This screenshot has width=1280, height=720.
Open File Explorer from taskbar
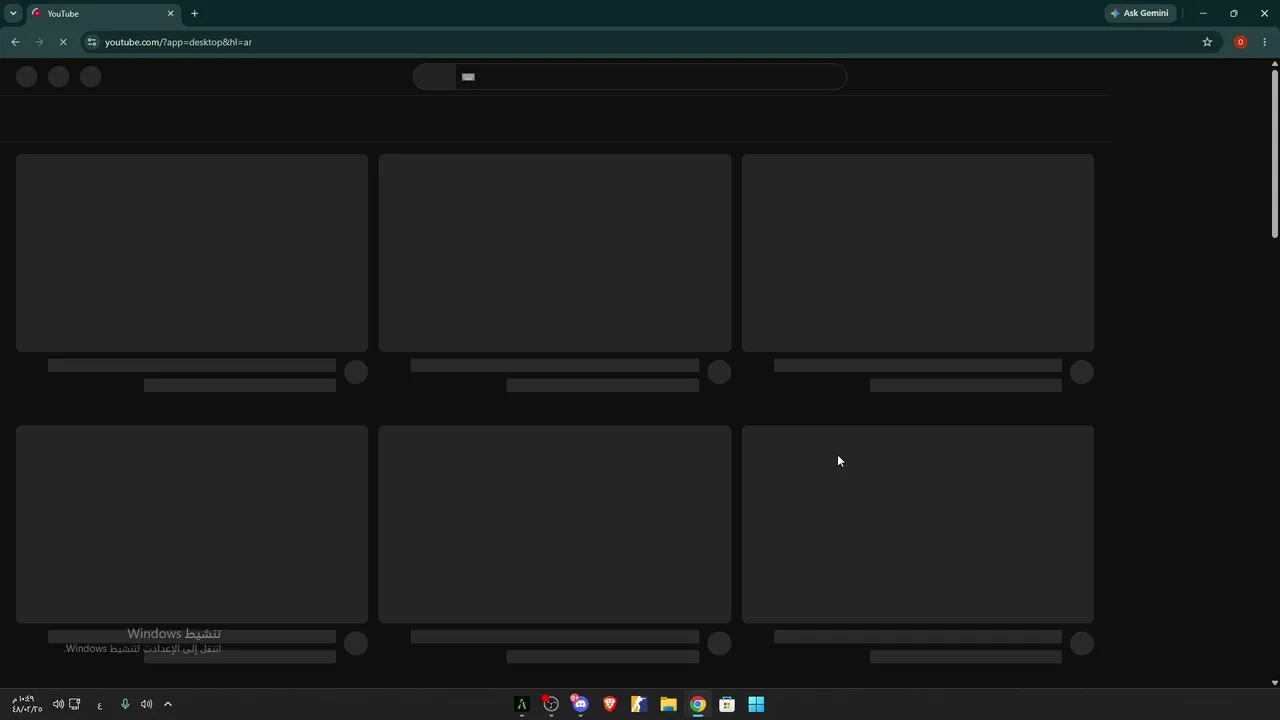coord(668,704)
